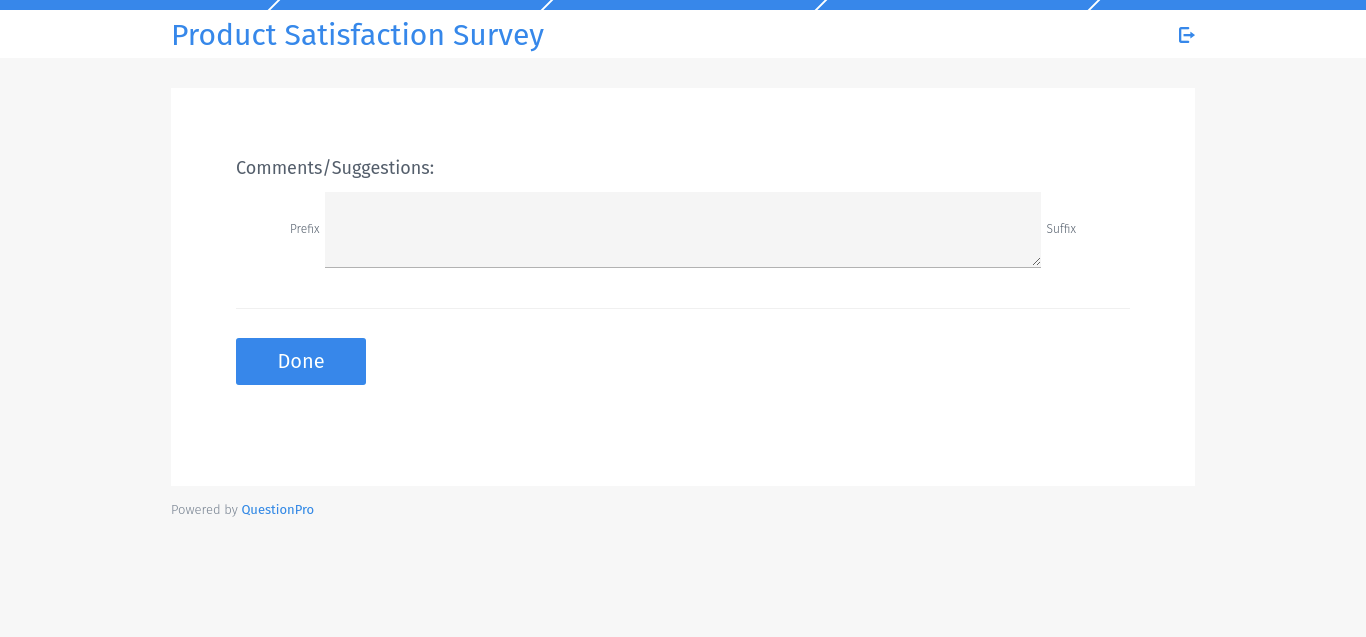
Task: Click the Product Satisfaction Survey title
Action: [357, 35]
